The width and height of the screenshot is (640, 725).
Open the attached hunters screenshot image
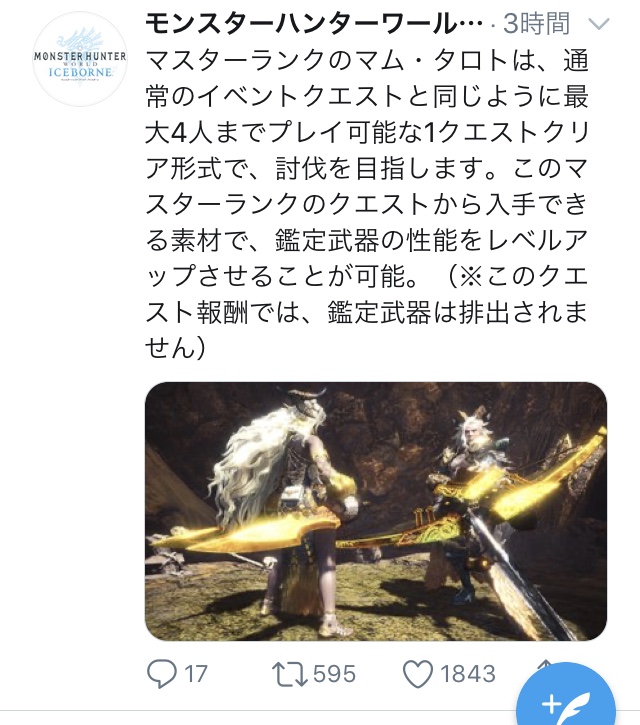(375, 511)
